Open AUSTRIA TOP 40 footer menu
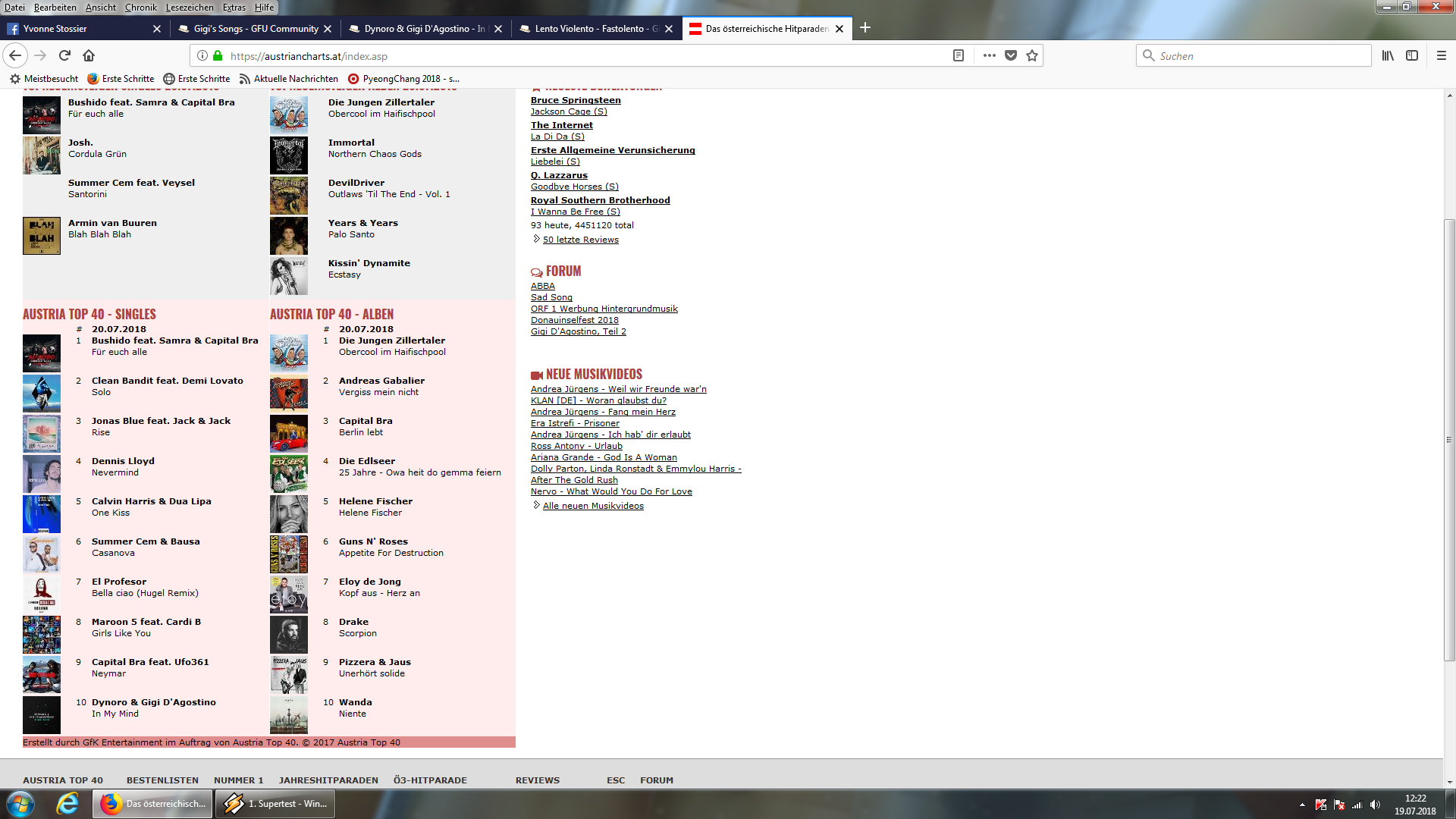Viewport: 1456px width, 819px height. (63, 780)
